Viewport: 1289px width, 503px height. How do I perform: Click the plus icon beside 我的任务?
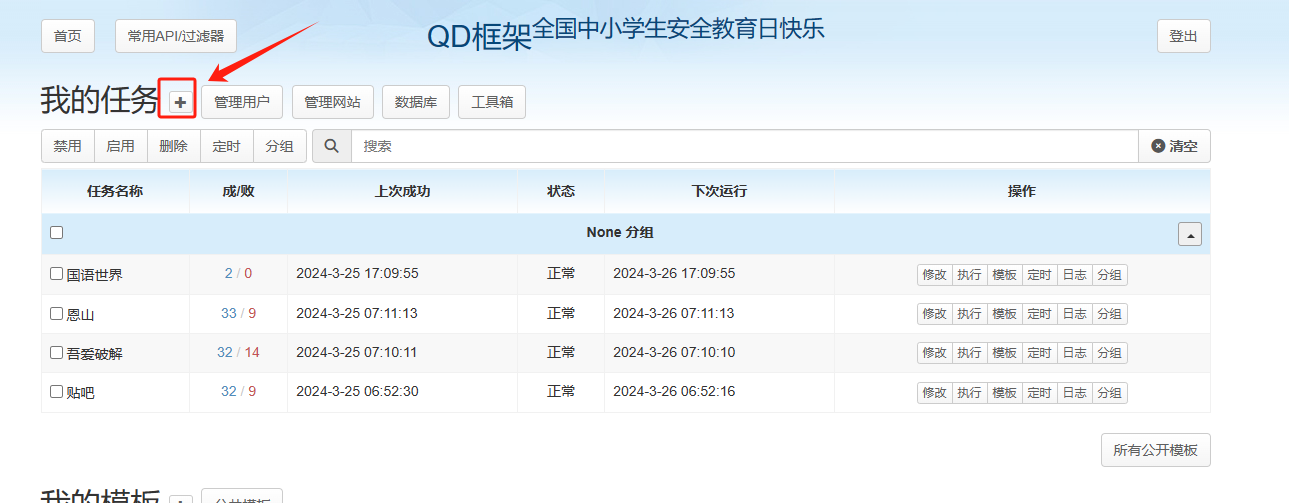(180, 102)
